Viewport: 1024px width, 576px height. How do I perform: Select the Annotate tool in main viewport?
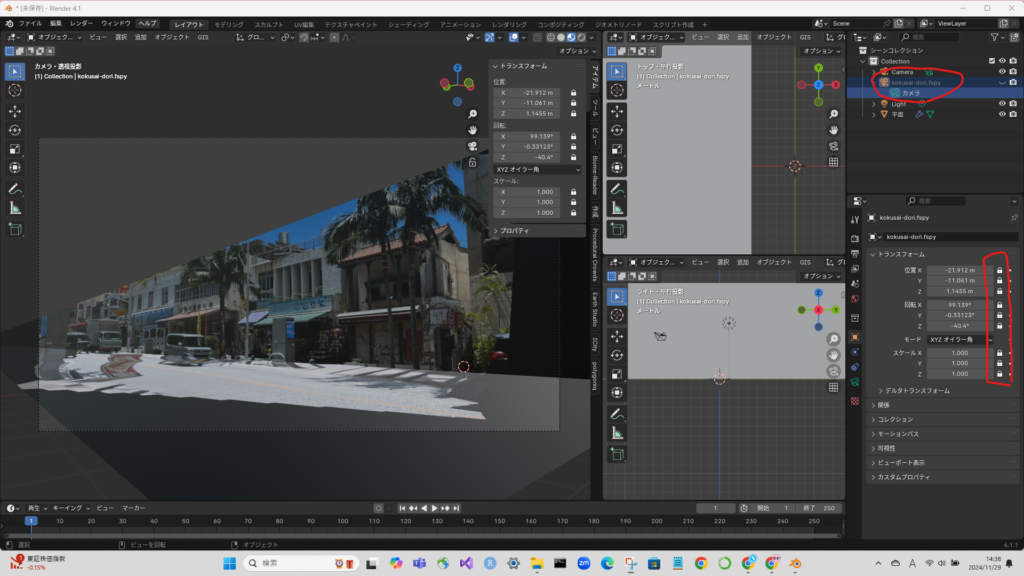[15, 188]
